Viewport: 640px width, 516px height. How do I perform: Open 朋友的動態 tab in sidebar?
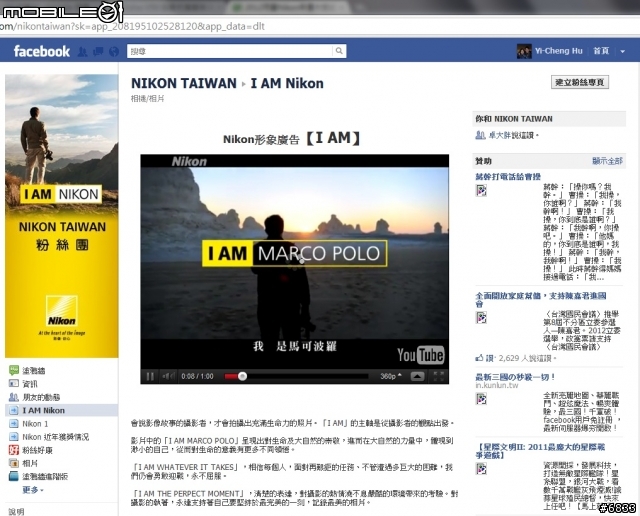(x=41, y=397)
